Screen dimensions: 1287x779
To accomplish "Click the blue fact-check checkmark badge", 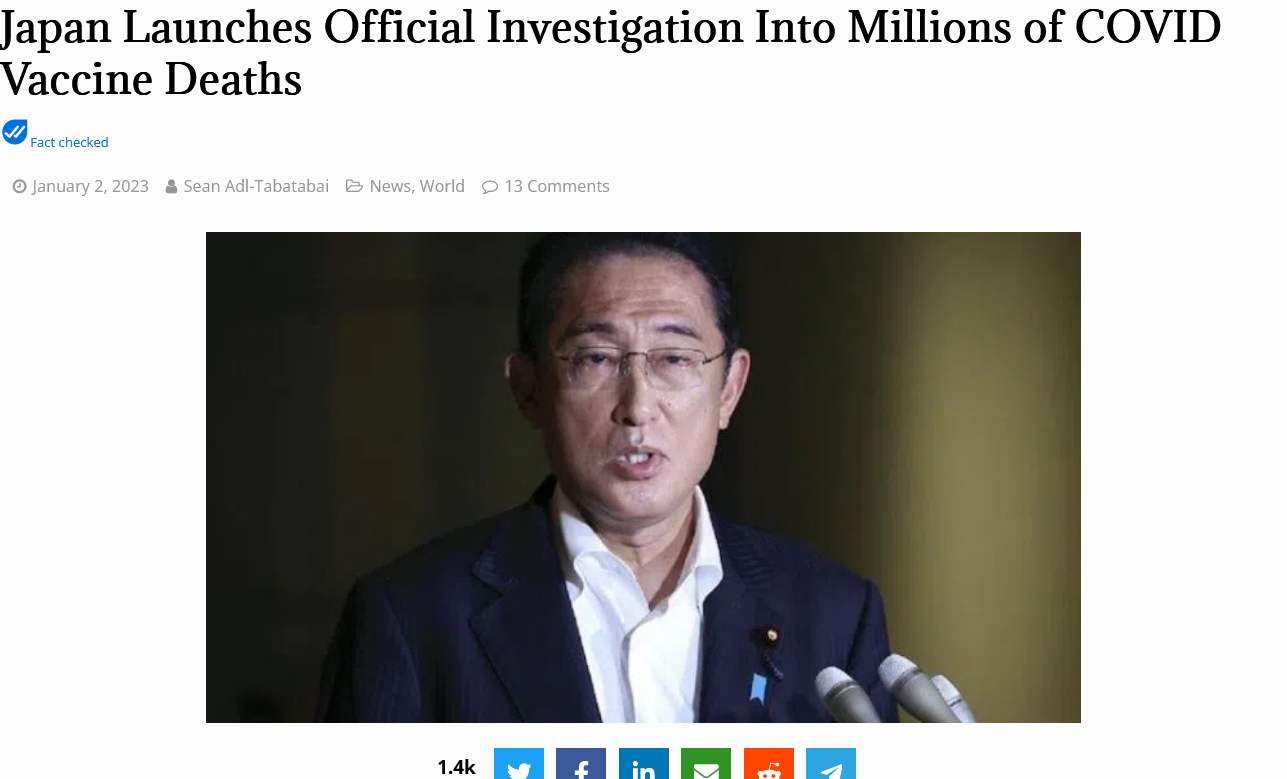I will click(x=15, y=132).
